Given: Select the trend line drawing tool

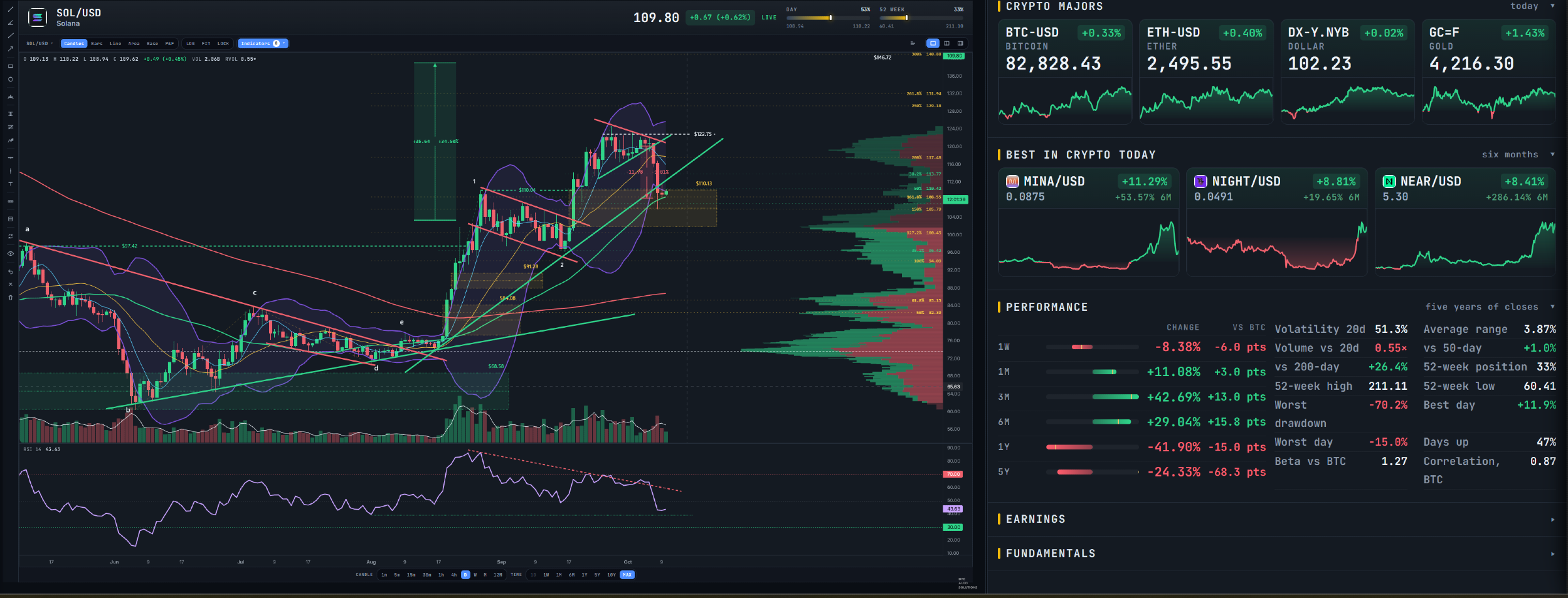Looking at the screenshot, I should pos(10,9).
